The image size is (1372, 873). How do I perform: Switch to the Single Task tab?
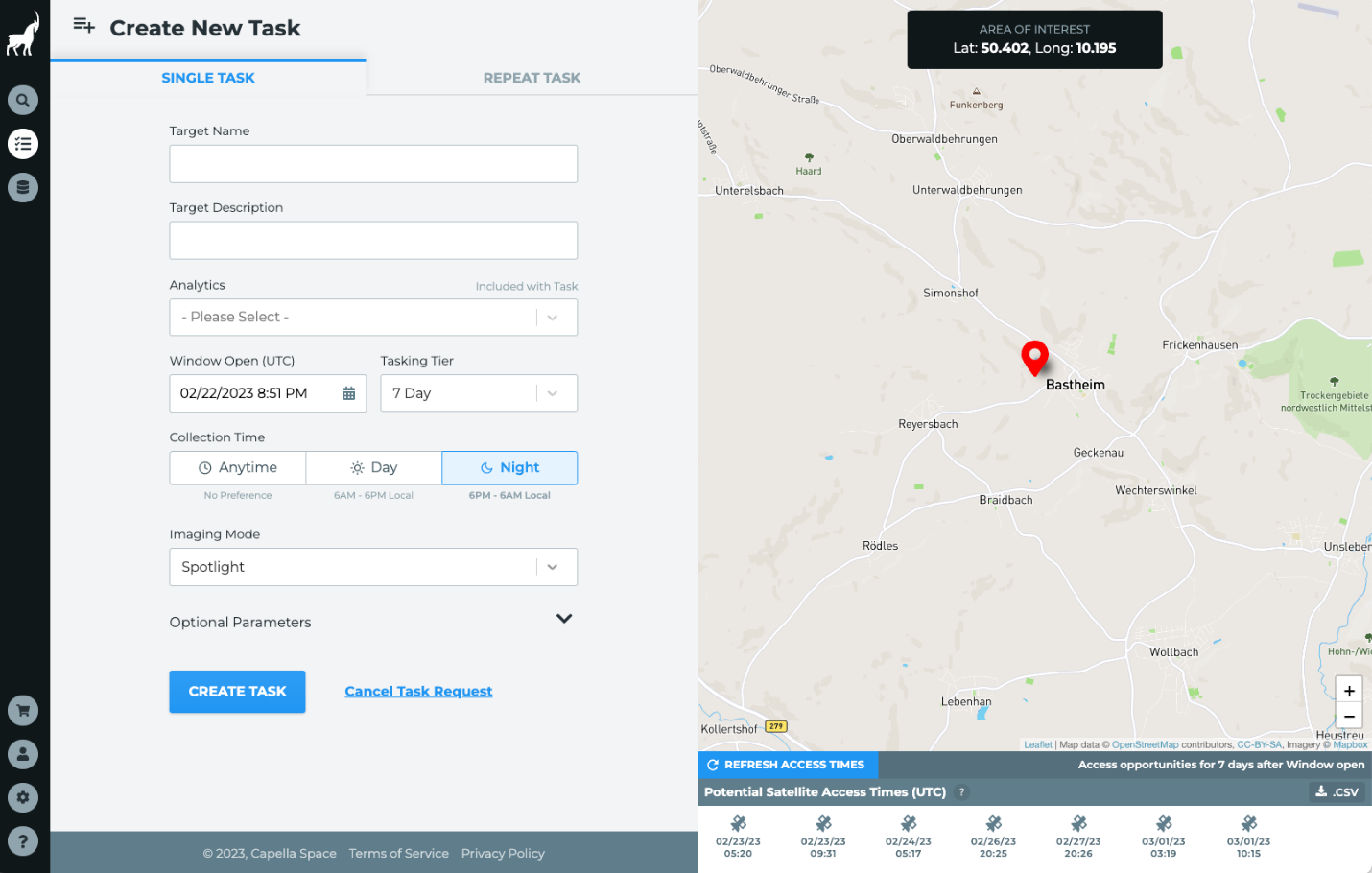click(x=208, y=78)
